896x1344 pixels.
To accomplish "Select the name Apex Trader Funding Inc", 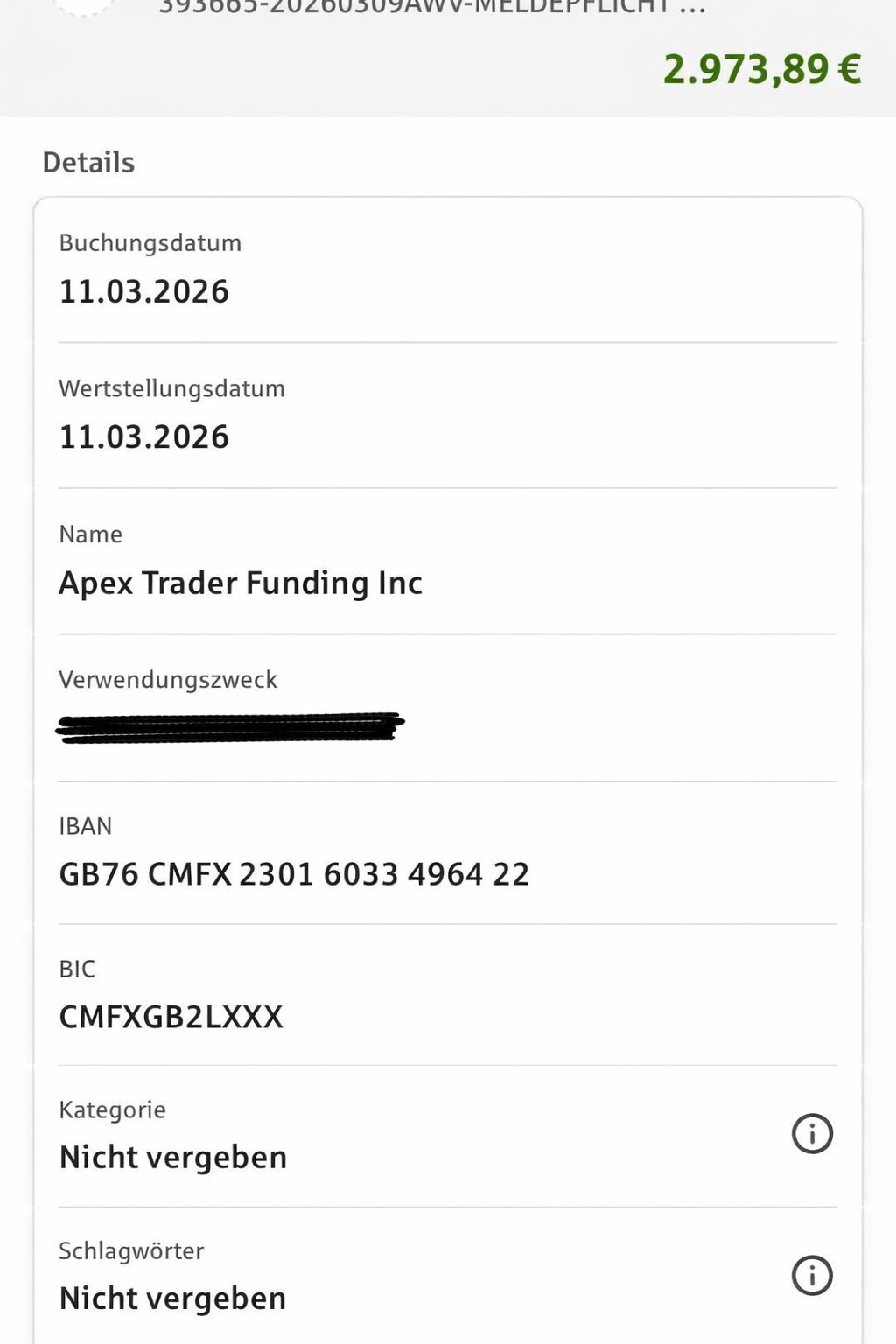I will (241, 583).
